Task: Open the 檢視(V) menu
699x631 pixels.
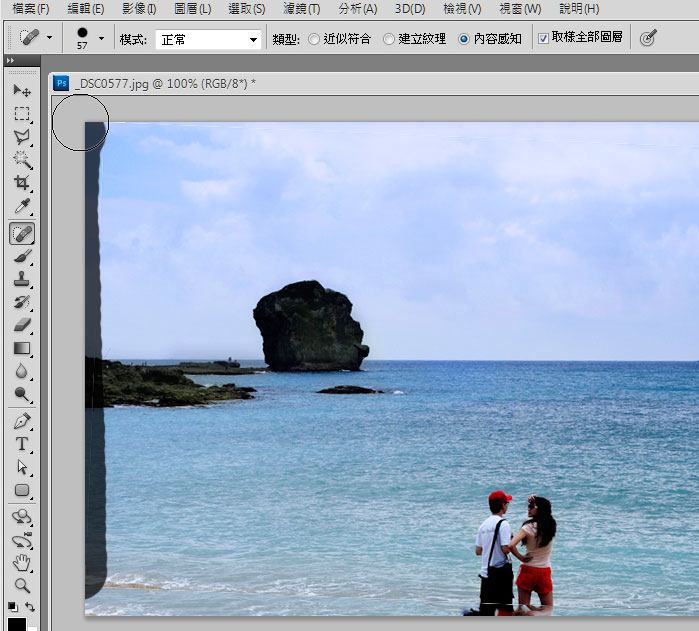Action: tap(462, 8)
